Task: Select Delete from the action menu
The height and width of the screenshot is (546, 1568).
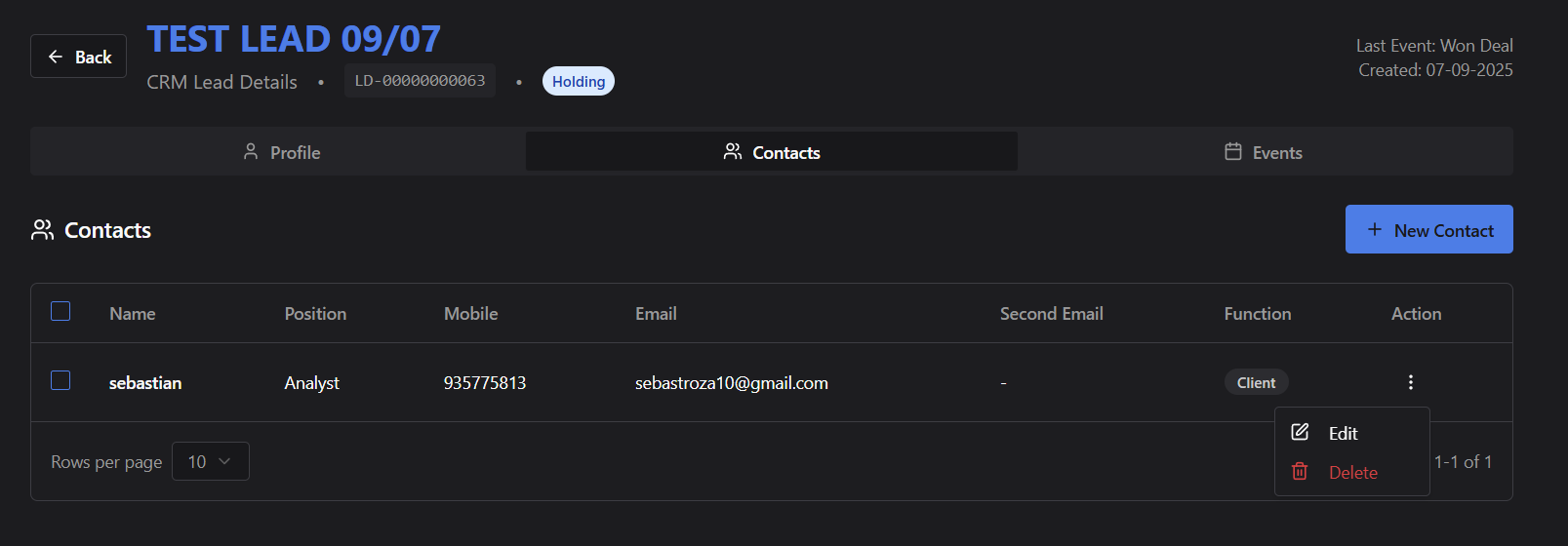Action: pos(1352,473)
